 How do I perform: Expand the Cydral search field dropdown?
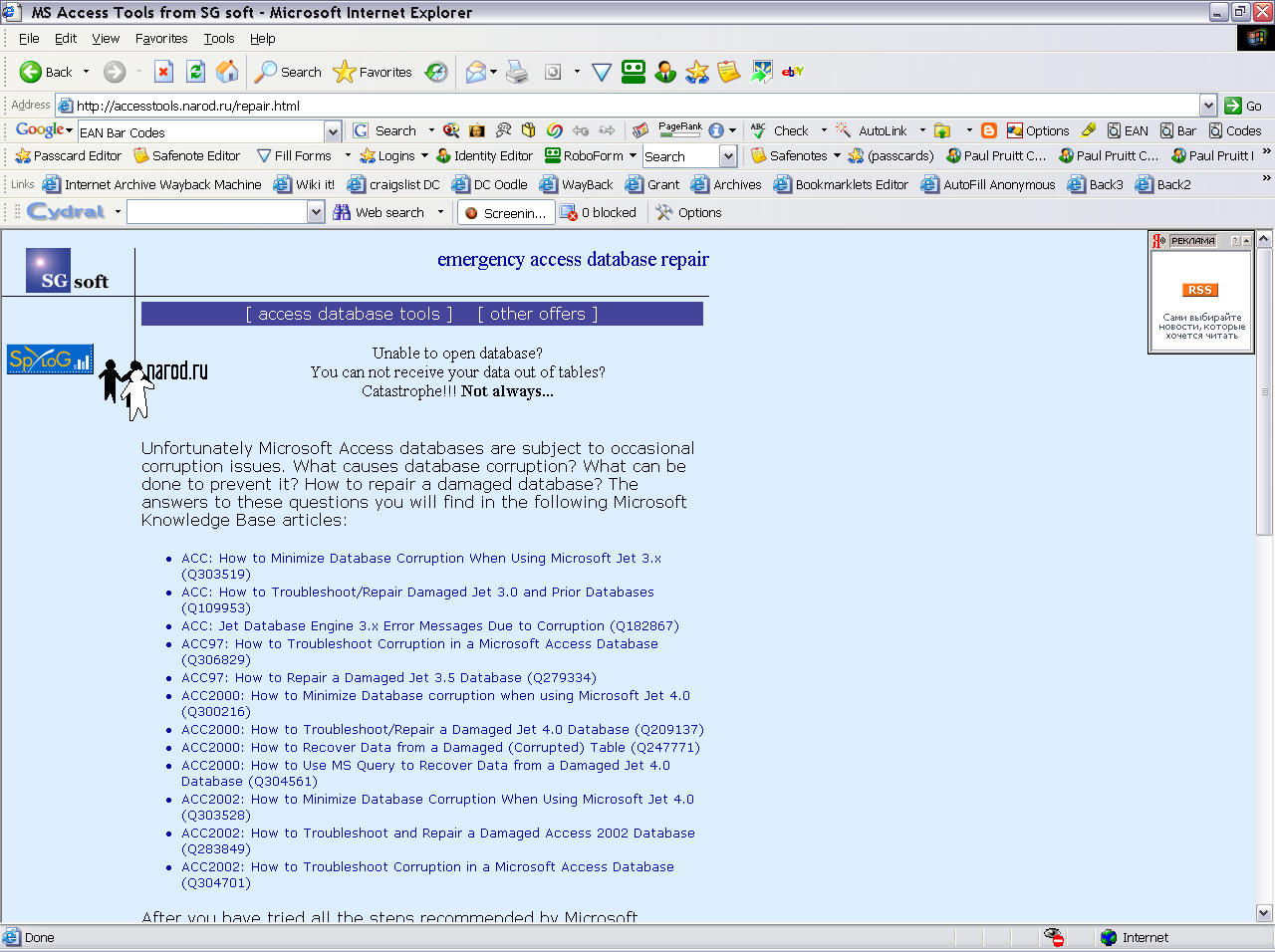coord(316,212)
